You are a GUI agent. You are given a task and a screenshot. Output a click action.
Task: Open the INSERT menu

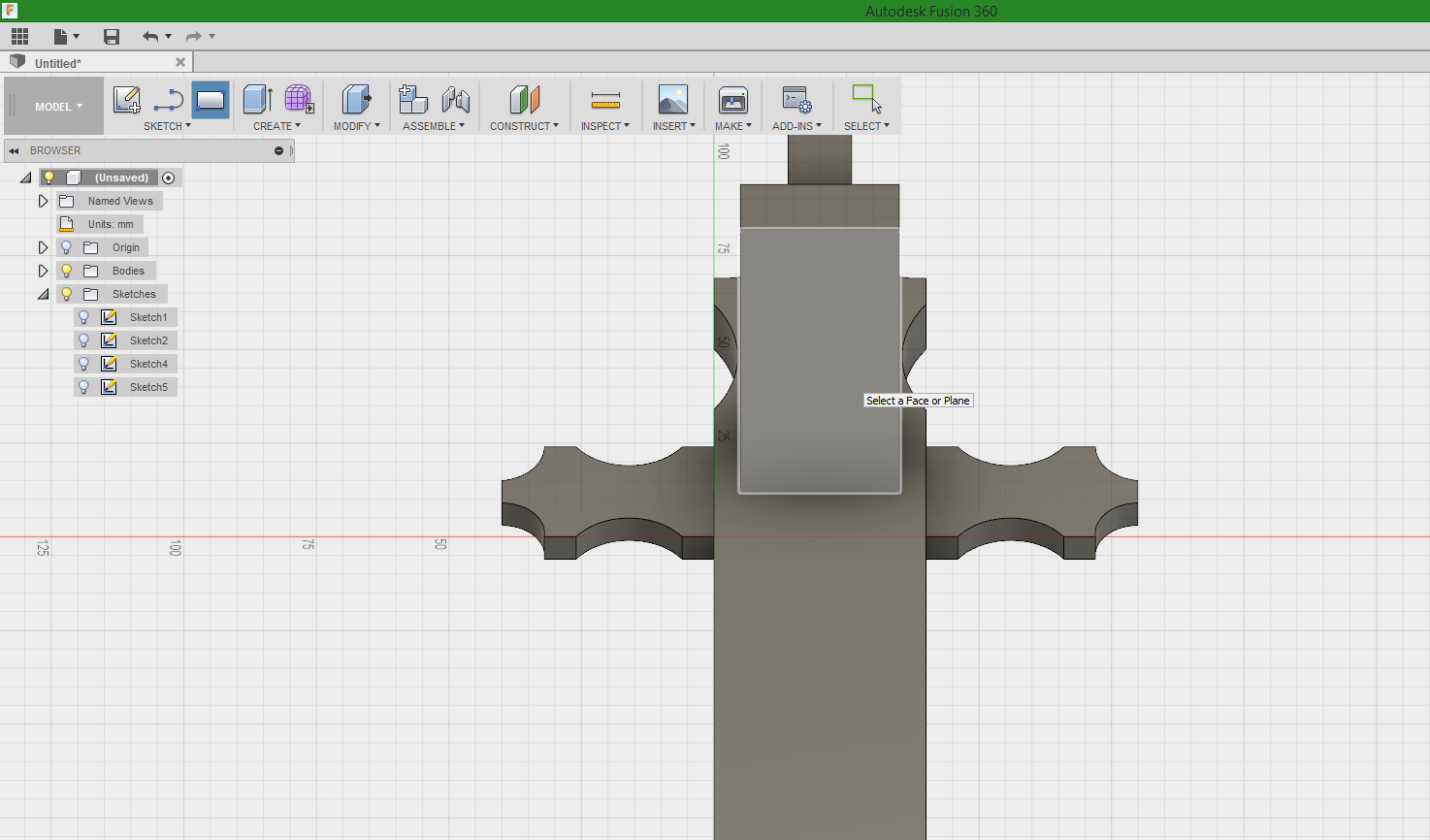(673, 126)
